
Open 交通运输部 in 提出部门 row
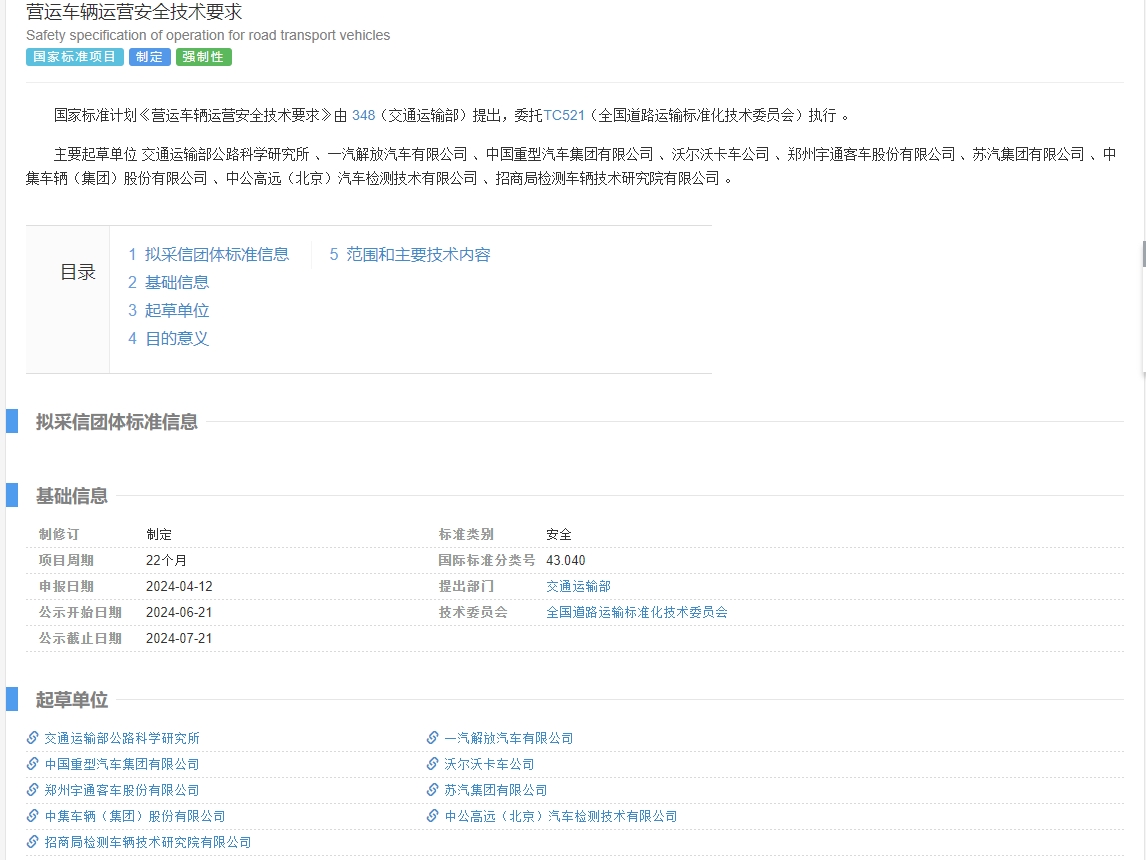tap(578, 586)
